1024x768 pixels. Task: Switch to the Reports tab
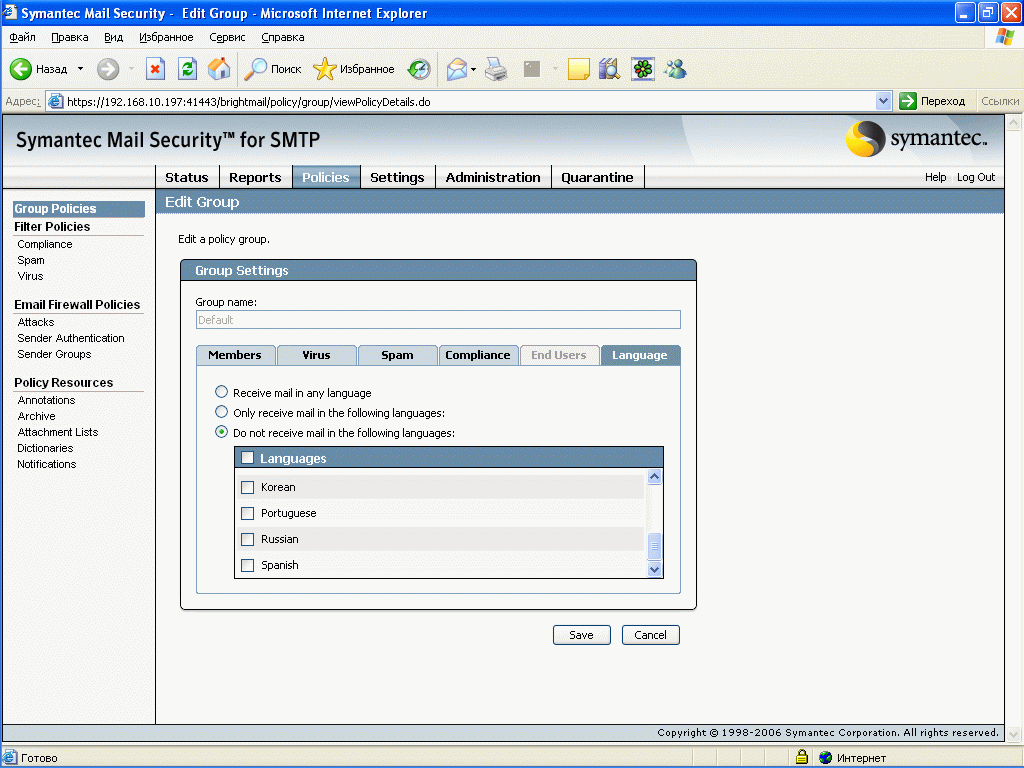(255, 177)
